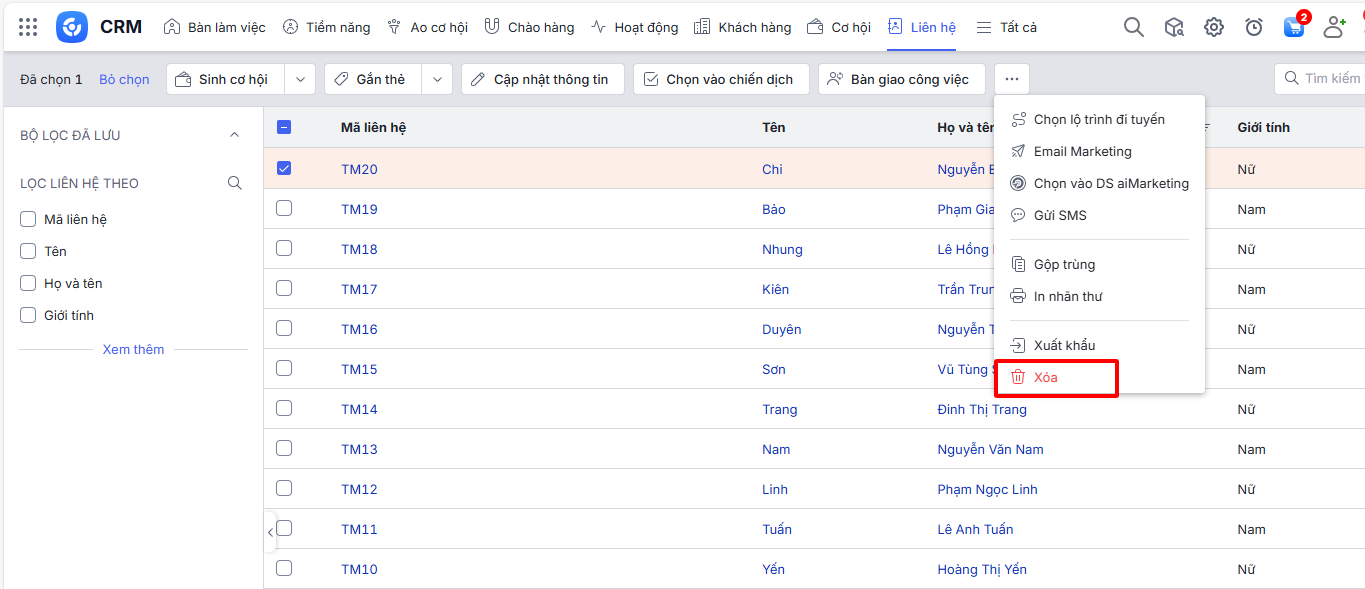Click the 'Cập nhật thông tin' button
The image size is (1365, 589).
[x=542, y=79]
